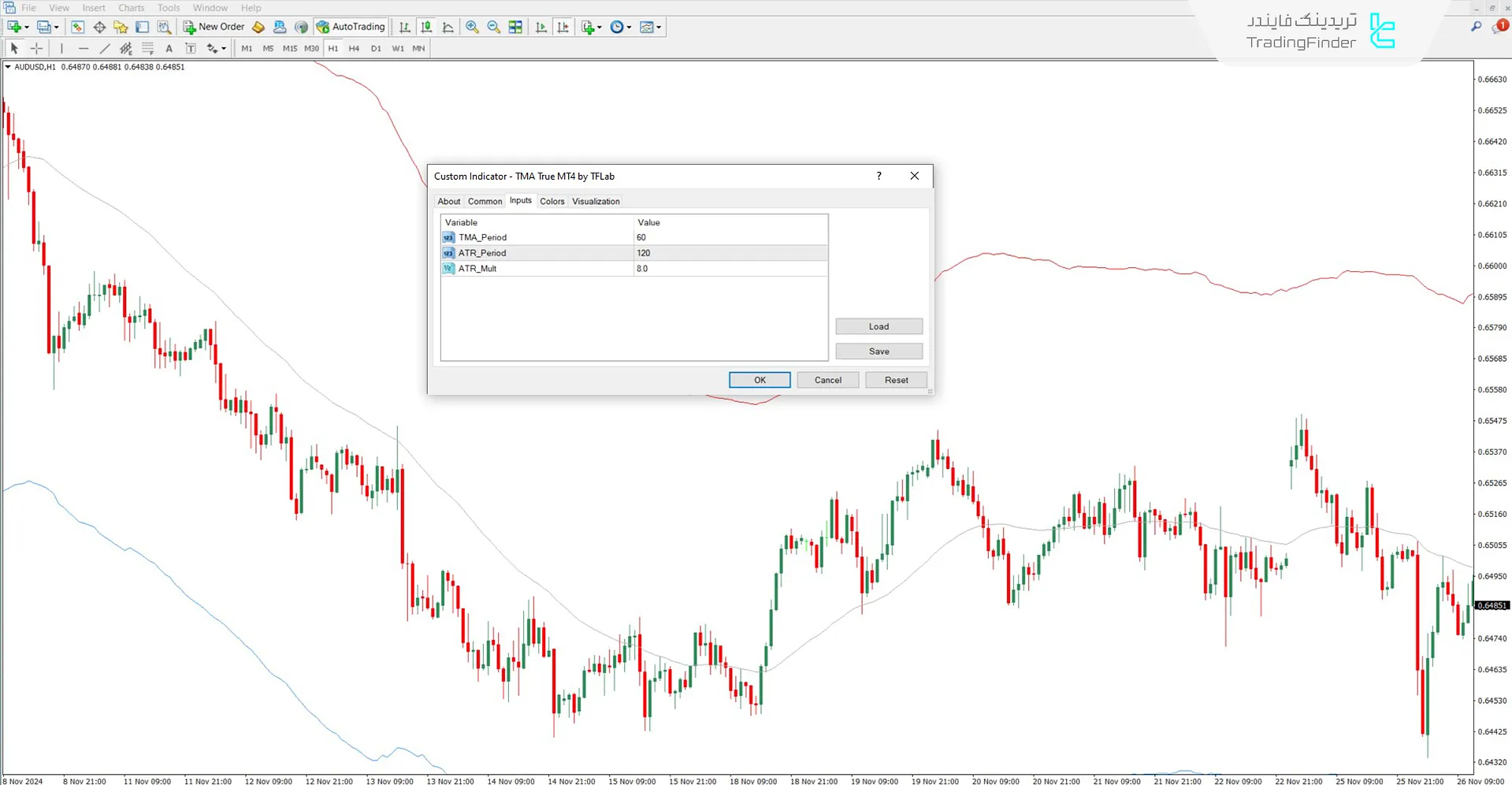Click the Reset button
The width and height of the screenshot is (1512, 785).
tap(896, 380)
